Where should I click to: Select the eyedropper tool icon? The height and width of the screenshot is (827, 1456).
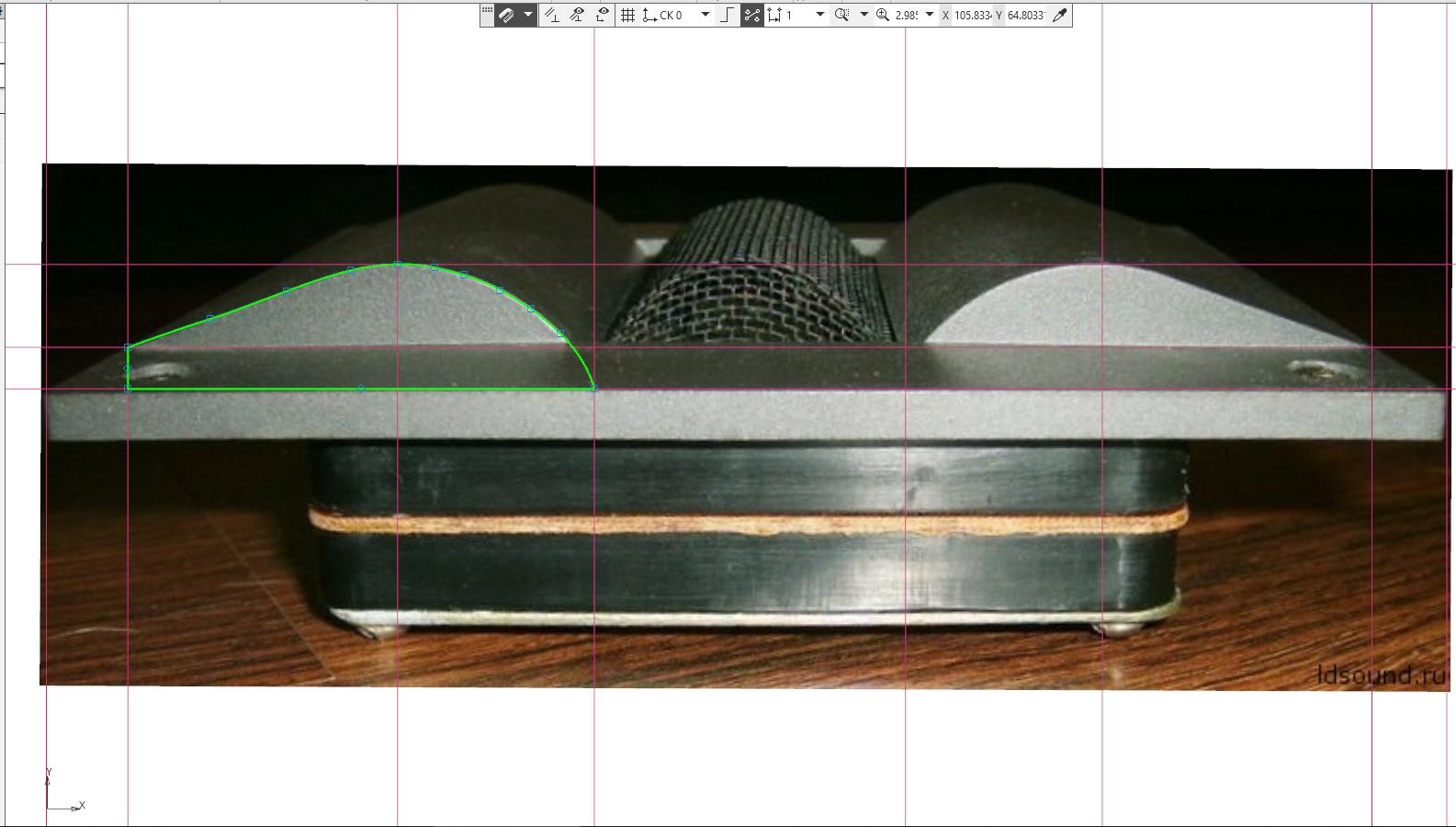[1060, 15]
